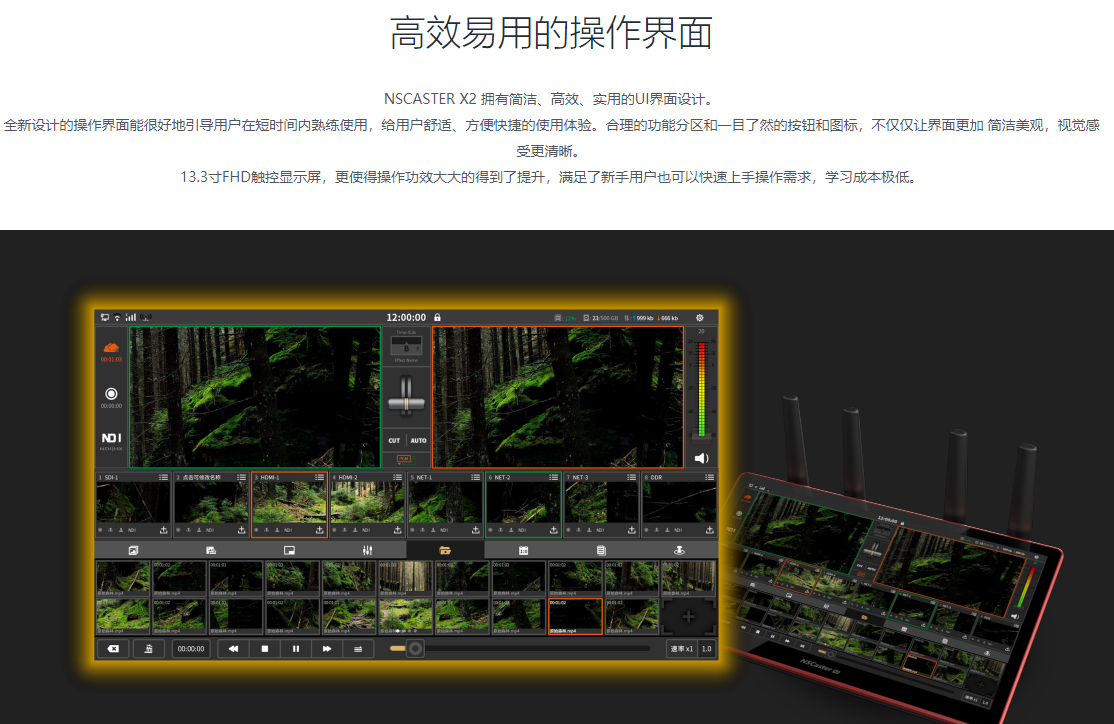Switch to the audio mixer sliders tab

367,551
